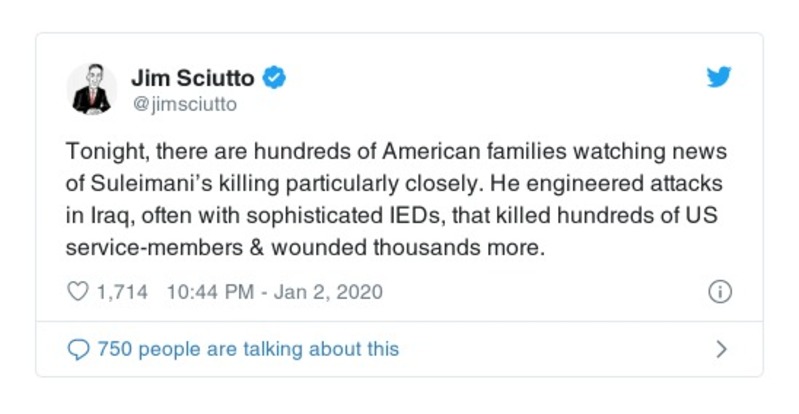Open the Jim Sciutto display name link
This screenshot has height=414, width=799.
(194, 77)
